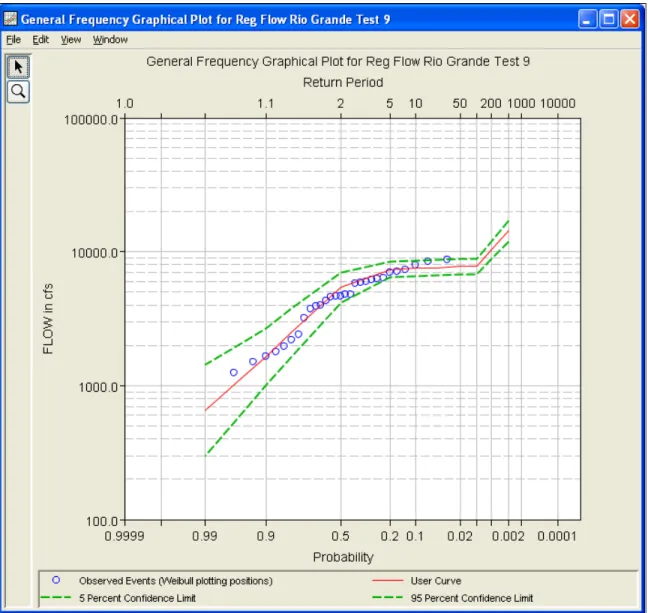Click the plot icon in the title bar
This screenshot has height=613, width=648.
(x=10, y=19)
